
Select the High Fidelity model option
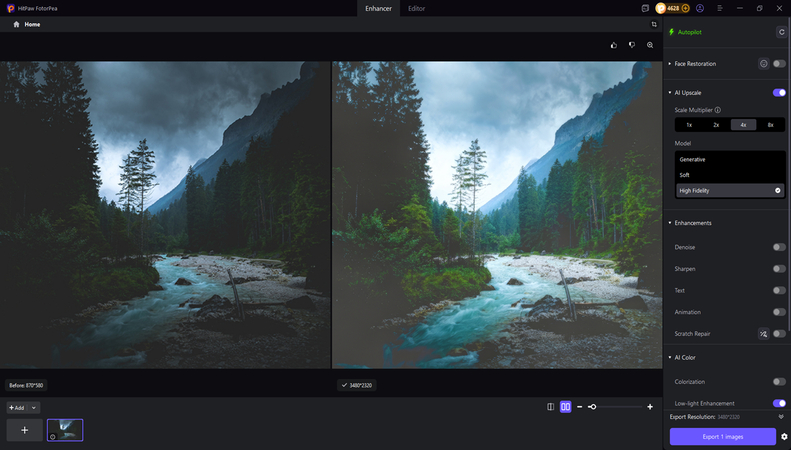click(x=730, y=191)
